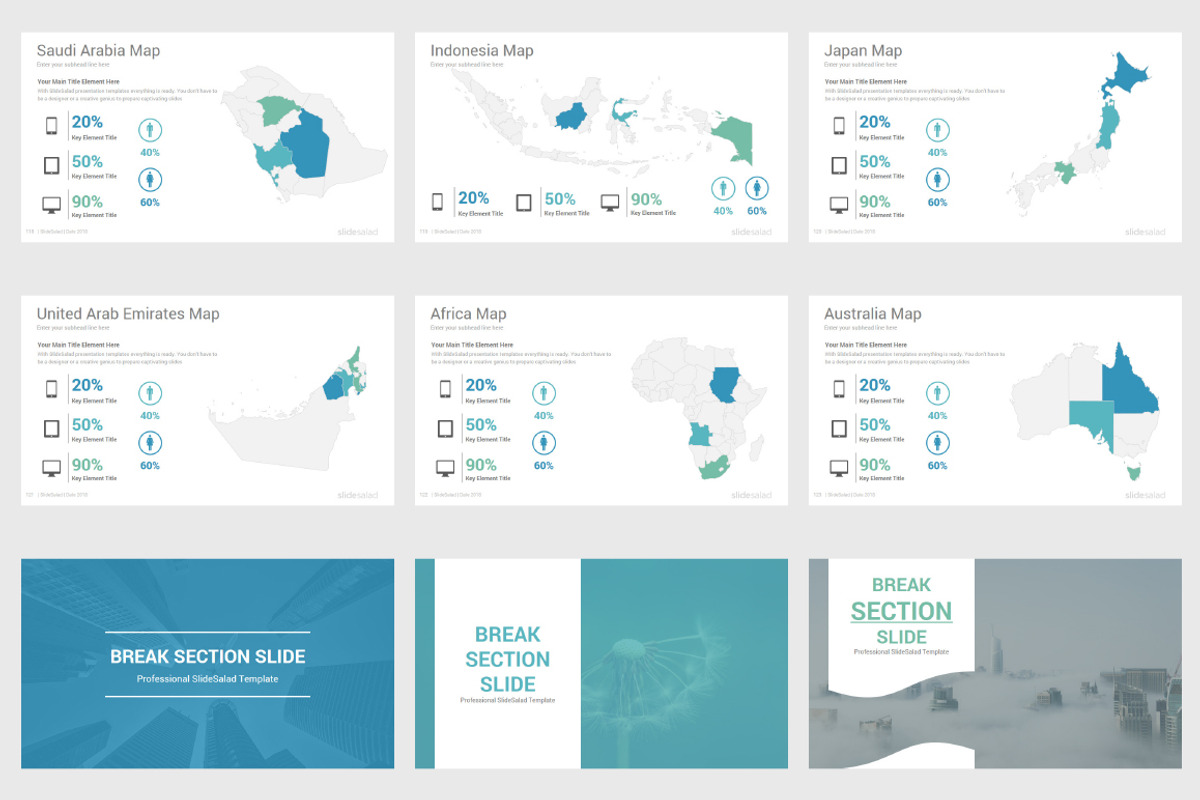Click the tablet icon on Australia Map slide
This screenshot has height=800, width=1200.
[x=839, y=428]
